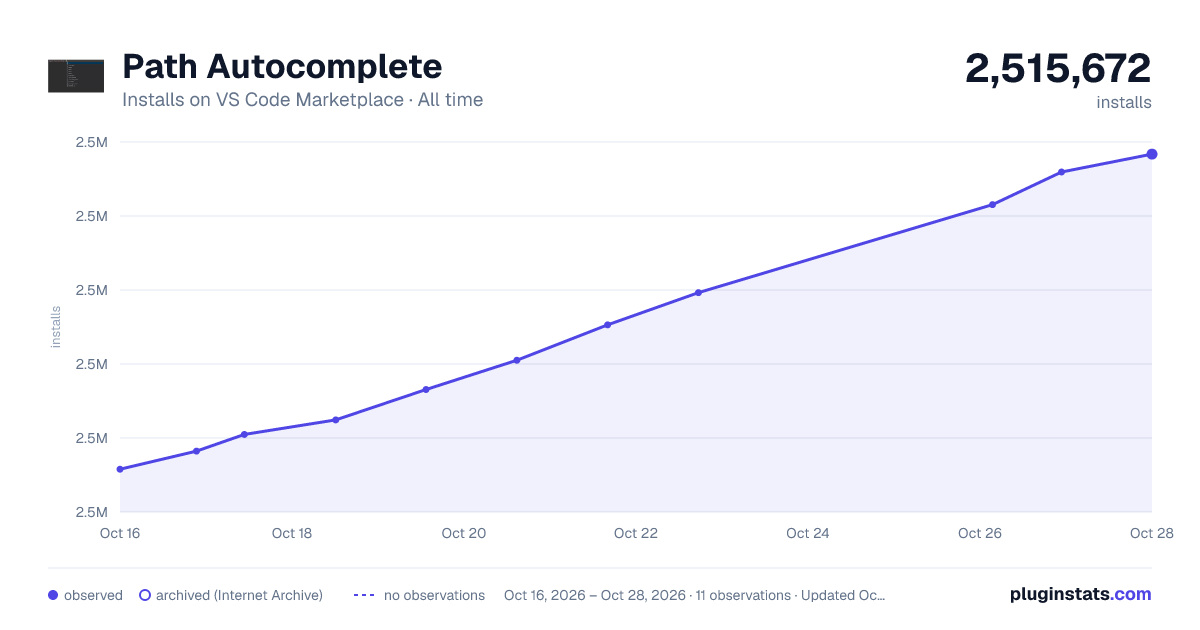Select the data point just before Oct 22
The width and height of the screenshot is (1200, 630).
point(607,324)
